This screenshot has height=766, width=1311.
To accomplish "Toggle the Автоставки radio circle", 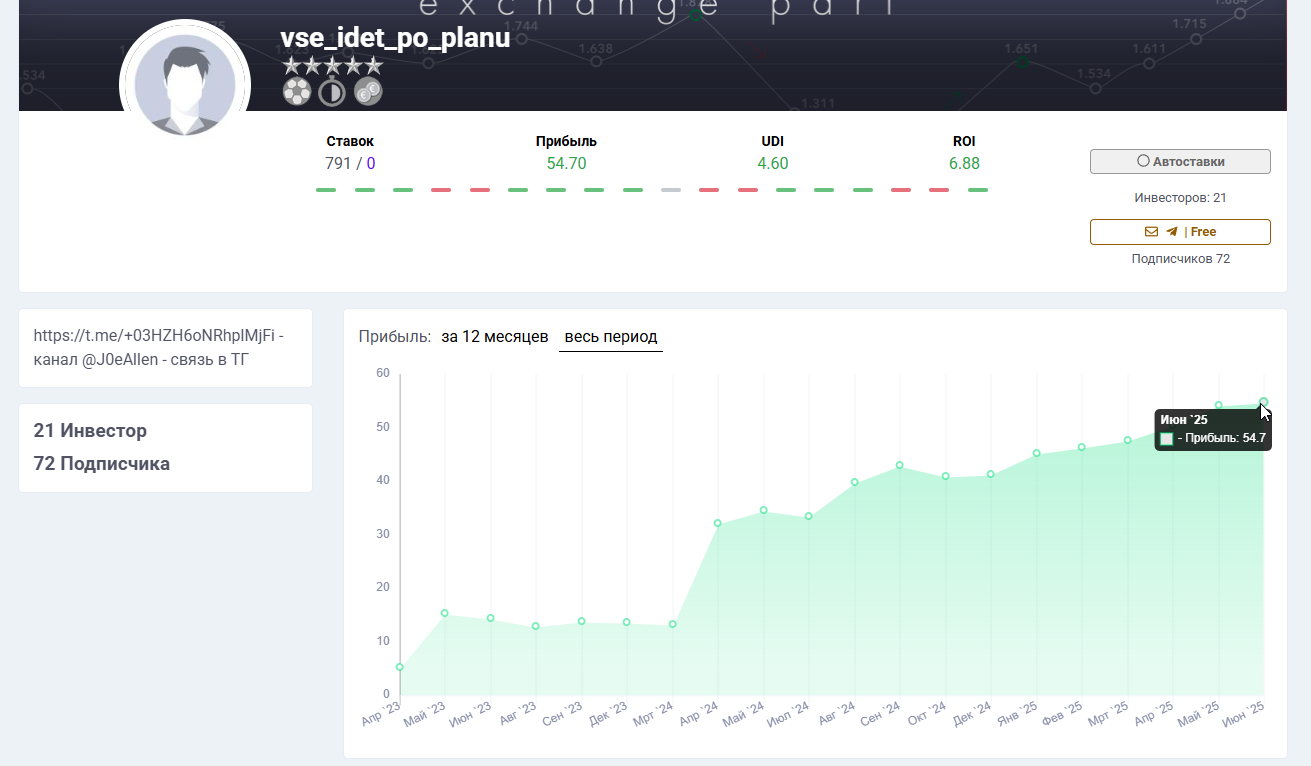I will pyautogui.click(x=1143, y=161).
